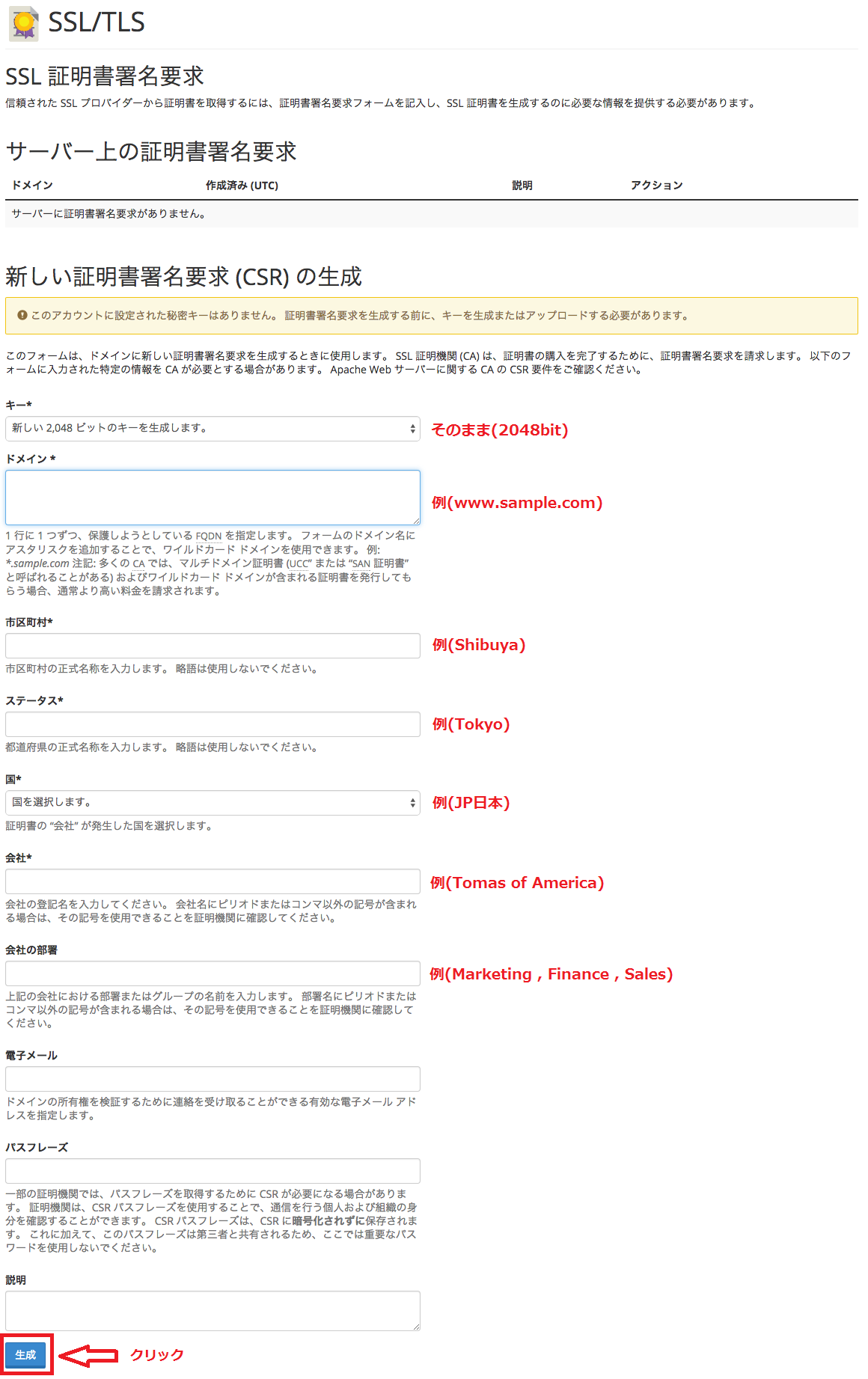Viewport: 868px width, 1379px height.
Task: Click the resize handle of ドメイン text area
Action: click(x=415, y=520)
